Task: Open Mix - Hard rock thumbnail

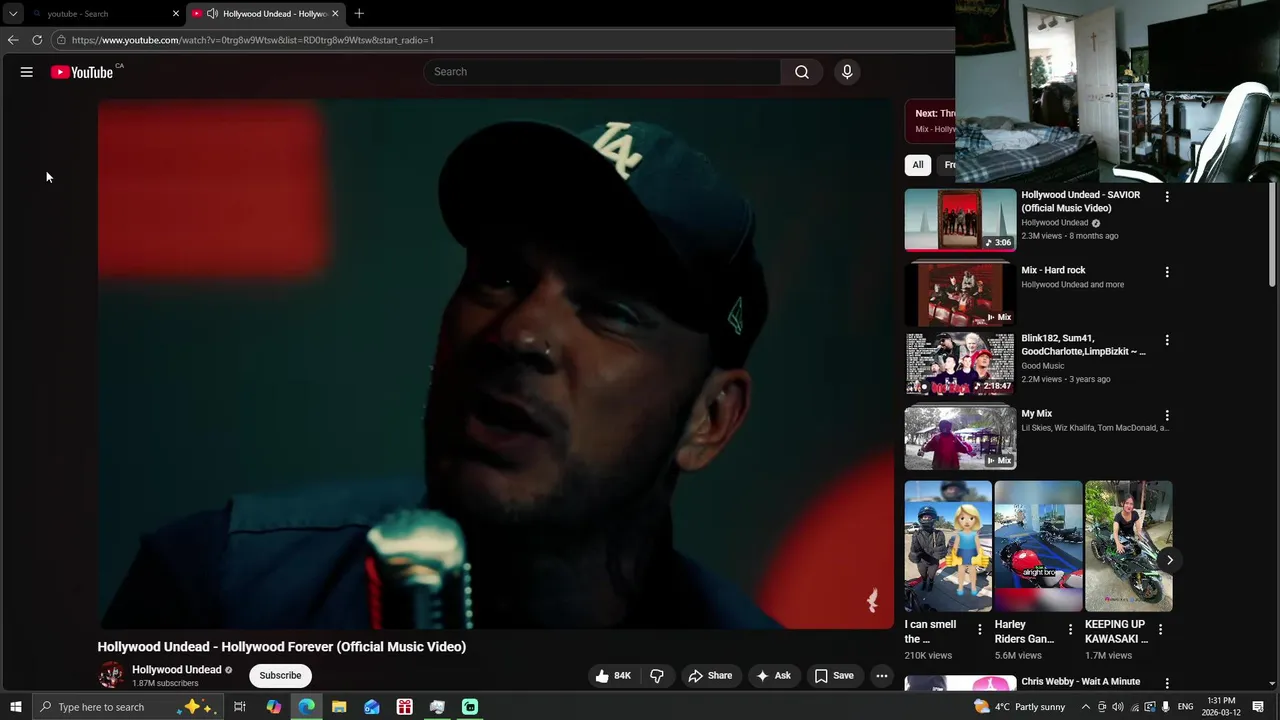Action: [960, 295]
